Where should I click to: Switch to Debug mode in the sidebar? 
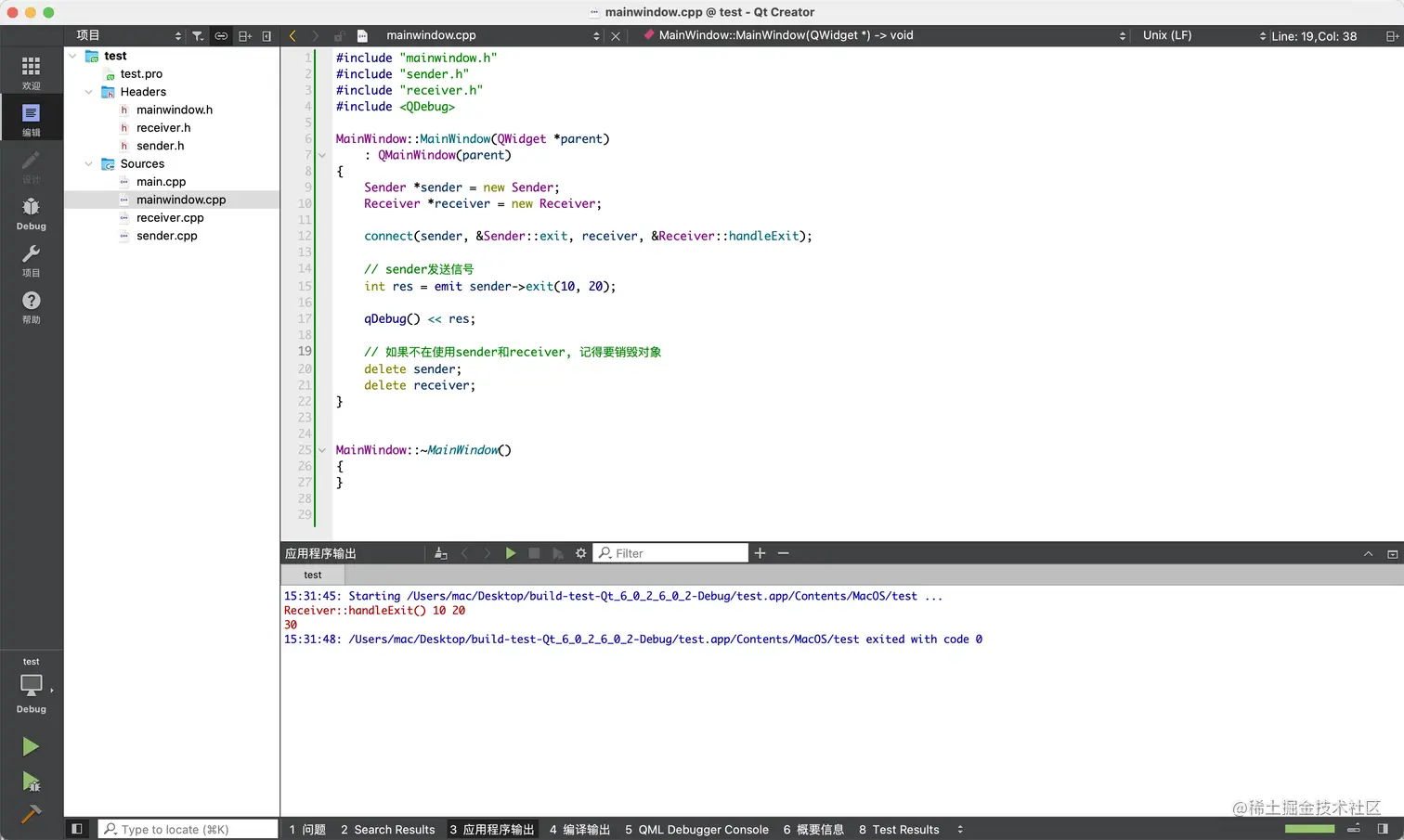point(32,213)
